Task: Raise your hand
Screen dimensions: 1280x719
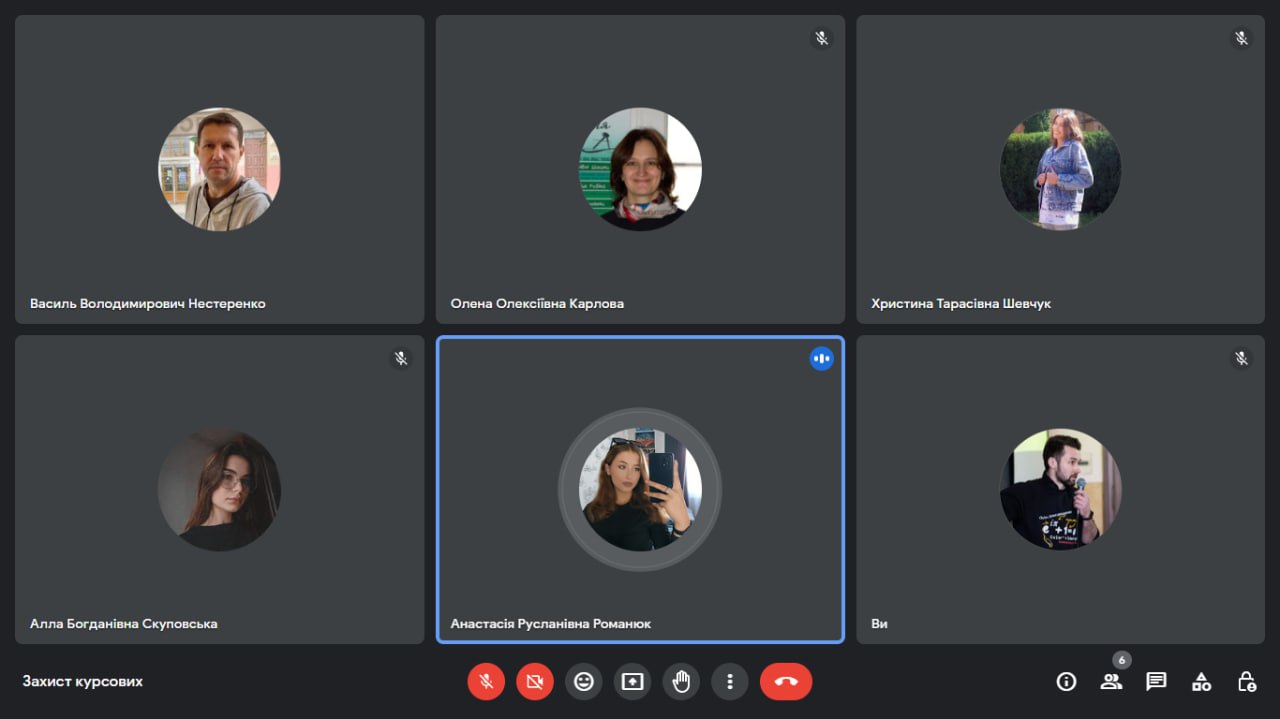Action: [681, 682]
